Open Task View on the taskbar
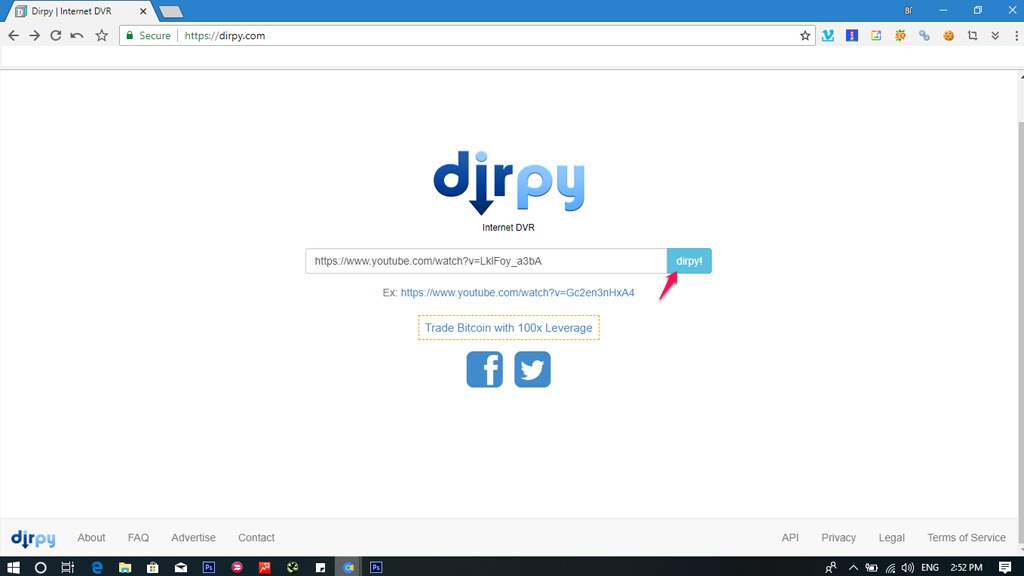The width and height of the screenshot is (1024, 576). pos(67,567)
